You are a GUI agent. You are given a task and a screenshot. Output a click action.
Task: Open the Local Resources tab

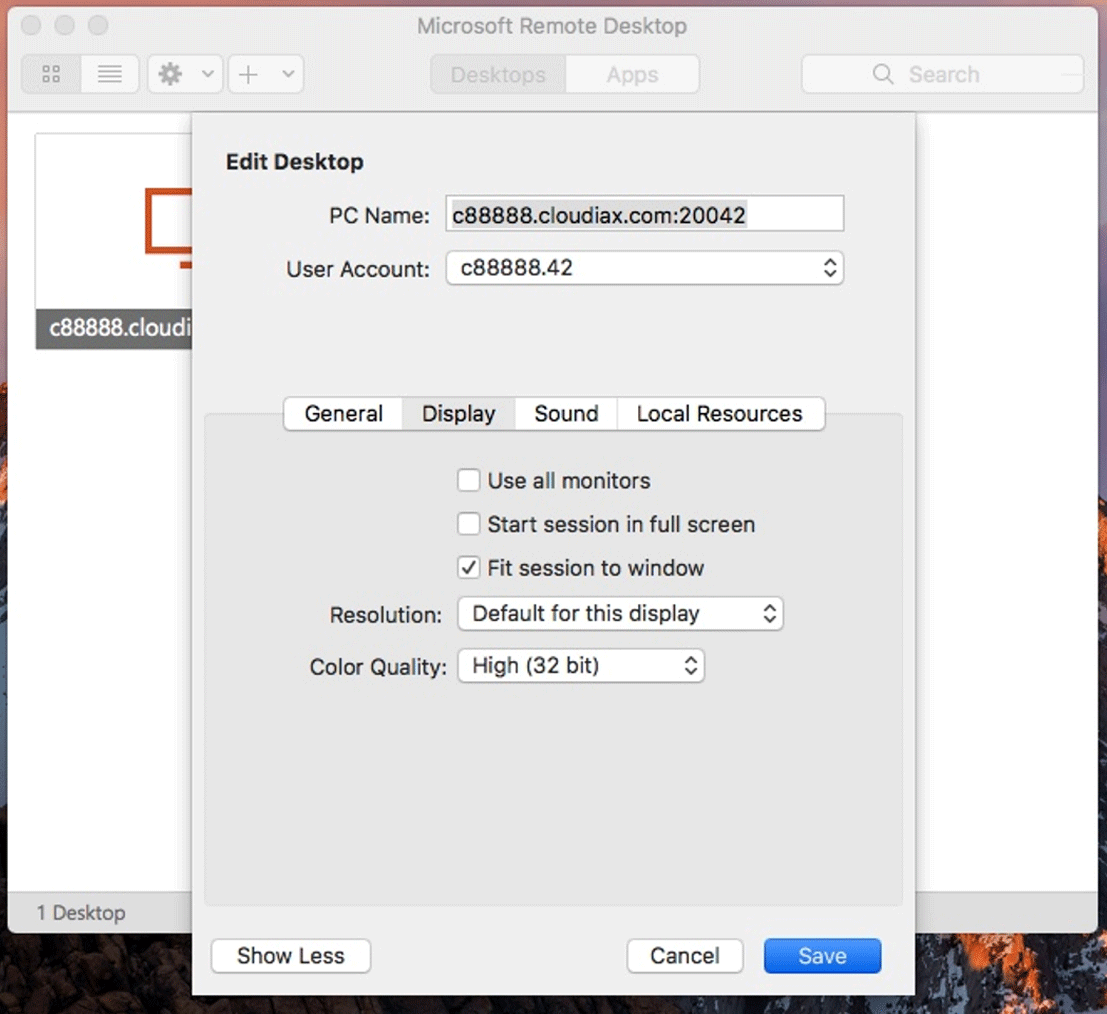pyautogui.click(x=720, y=414)
